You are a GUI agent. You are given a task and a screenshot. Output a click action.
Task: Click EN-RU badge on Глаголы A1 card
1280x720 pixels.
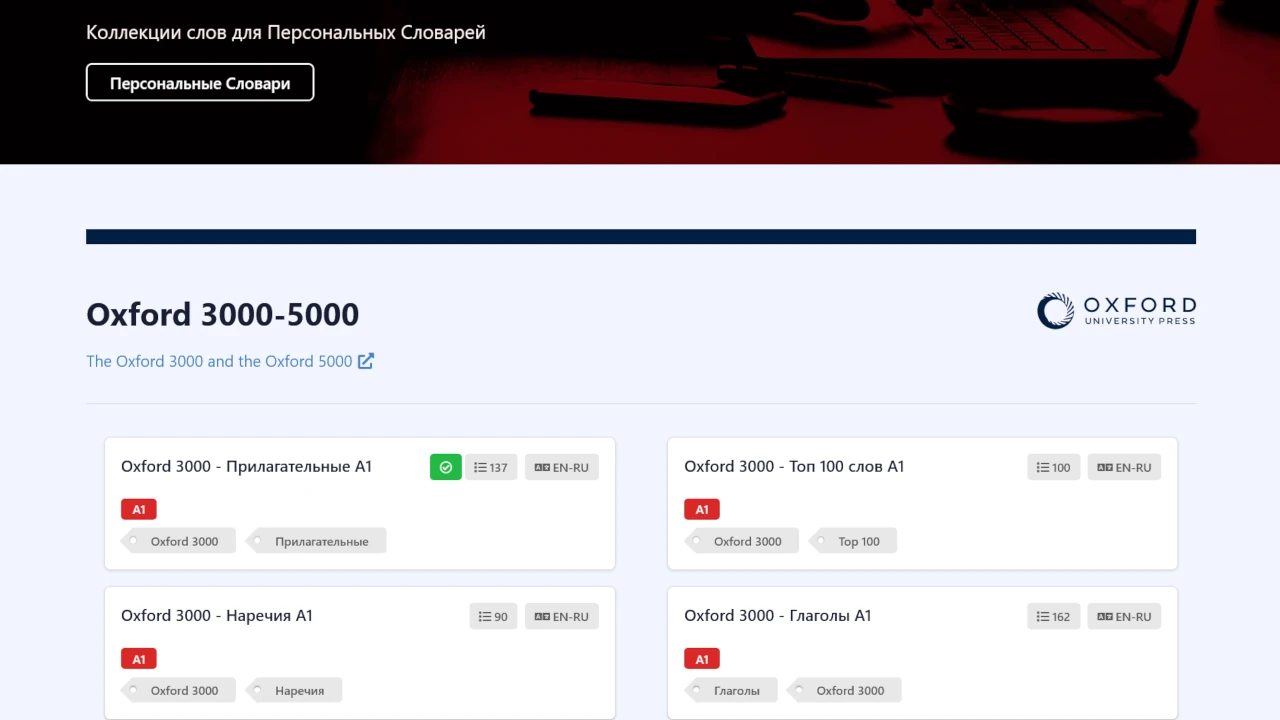pyautogui.click(x=1125, y=616)
